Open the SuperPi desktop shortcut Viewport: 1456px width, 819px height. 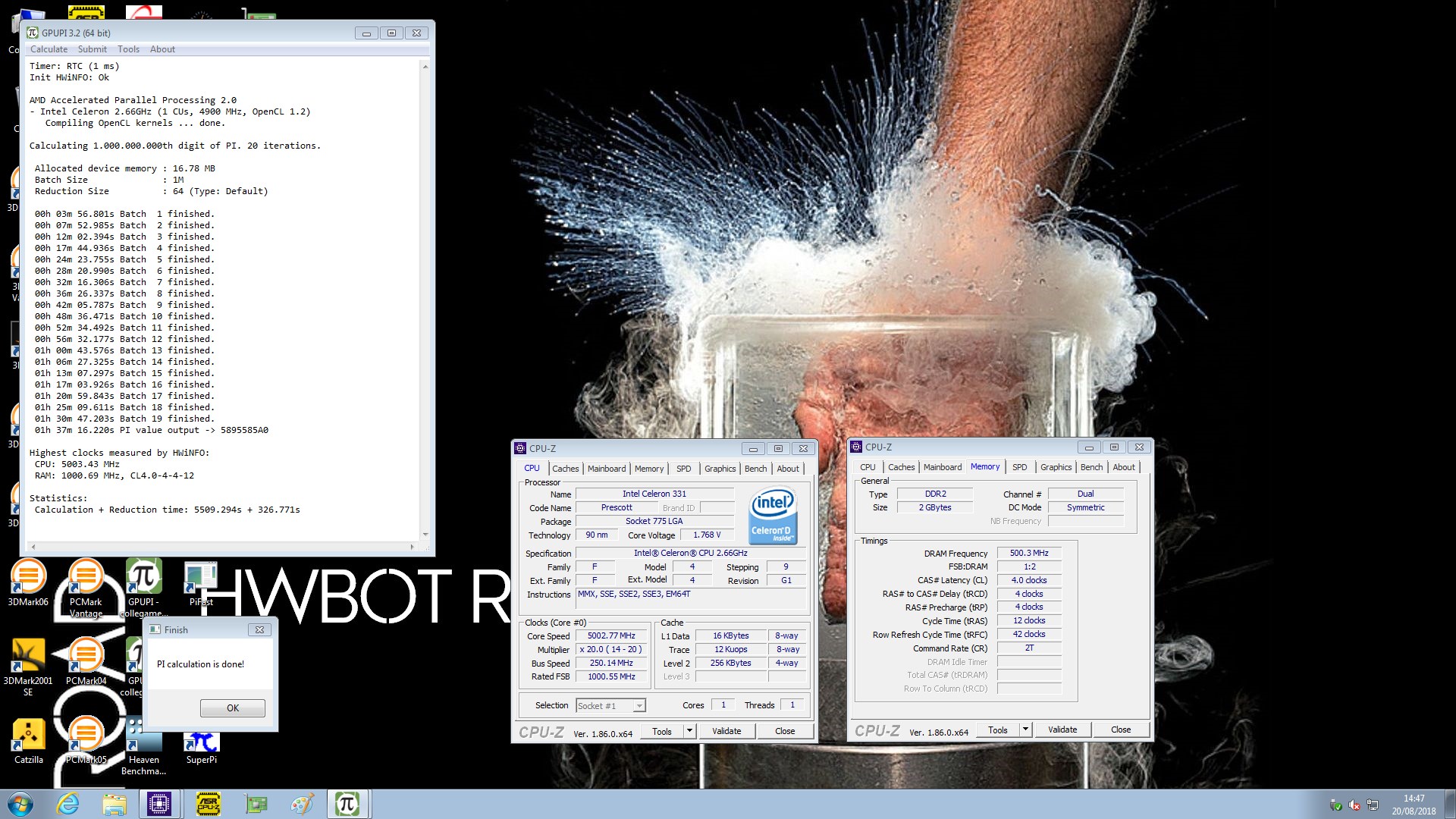(x=201, y=745)
